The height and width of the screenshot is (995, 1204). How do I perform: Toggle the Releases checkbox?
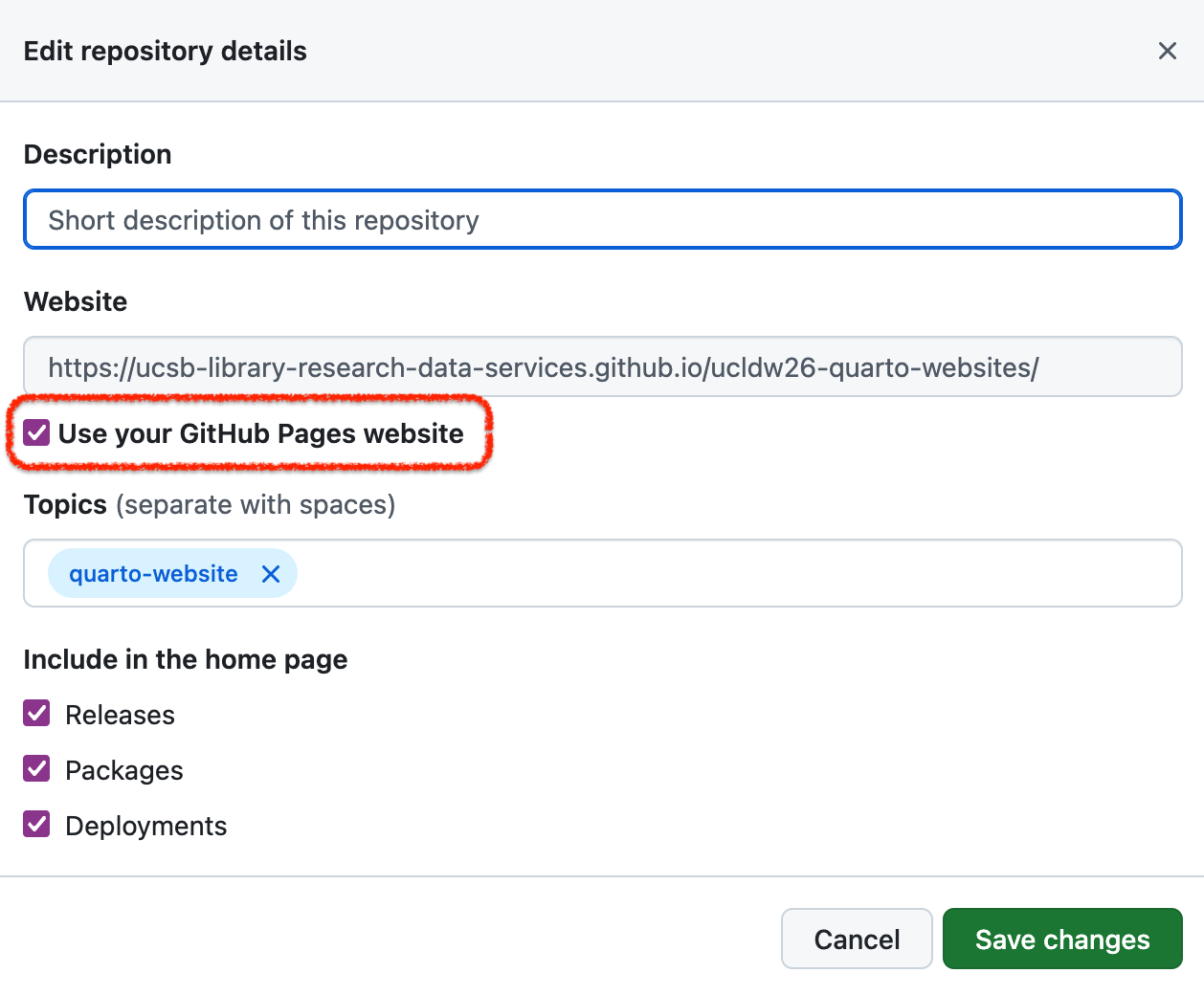37,714
